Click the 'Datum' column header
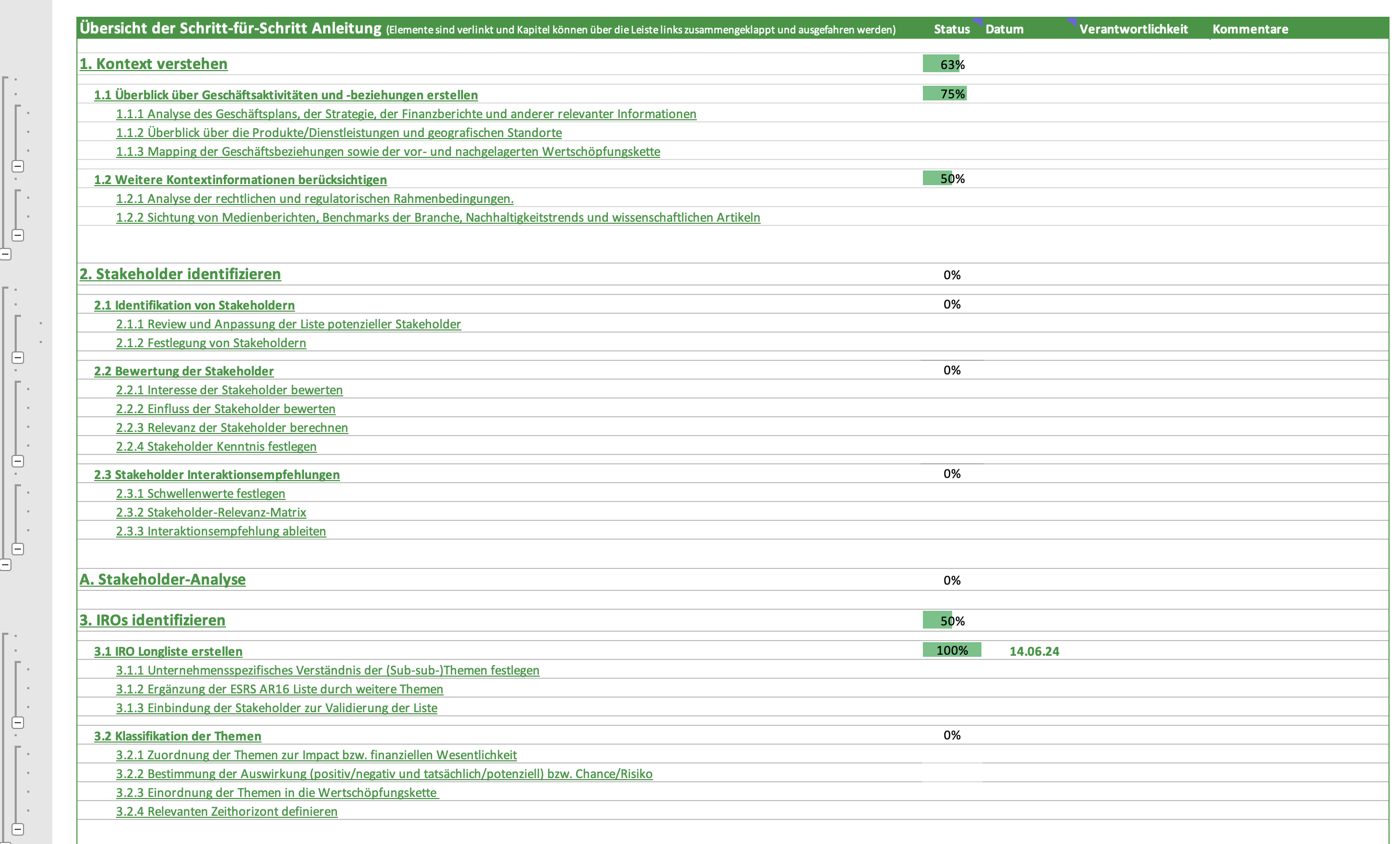This screenshot has height=844, width=1400. click(1004, 29)
